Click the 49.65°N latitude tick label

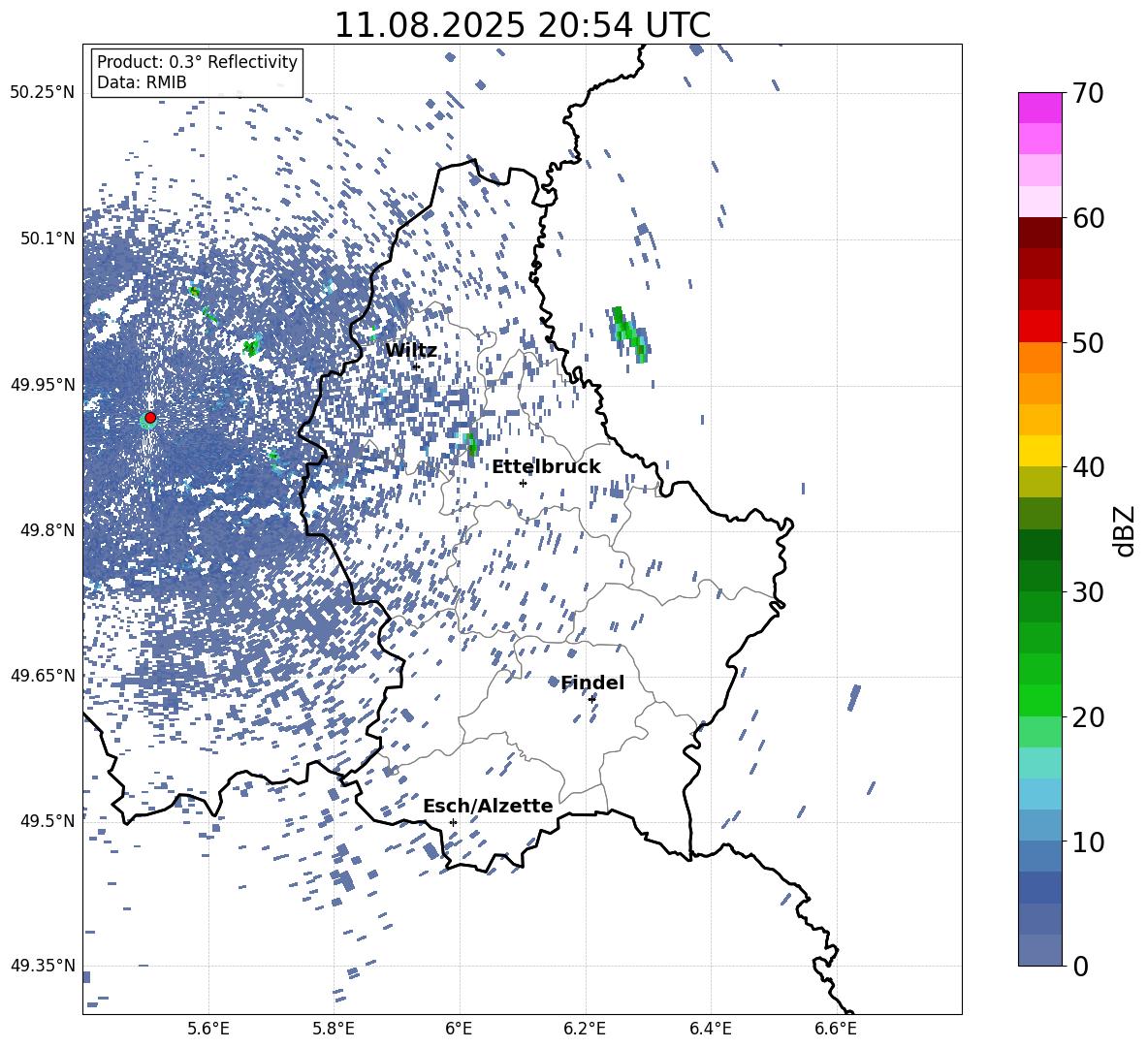click(43, 675)
